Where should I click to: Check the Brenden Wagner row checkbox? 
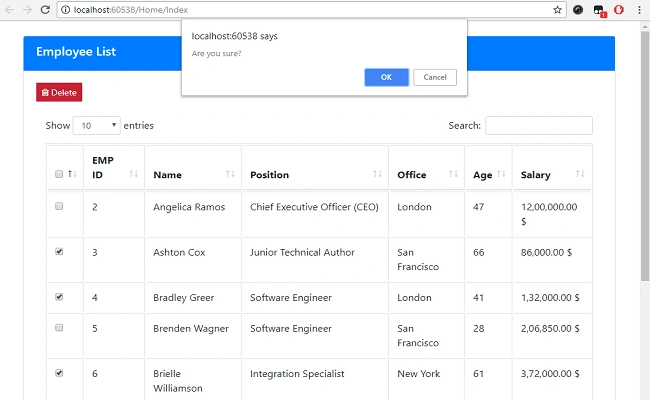[x=59, y=327]
